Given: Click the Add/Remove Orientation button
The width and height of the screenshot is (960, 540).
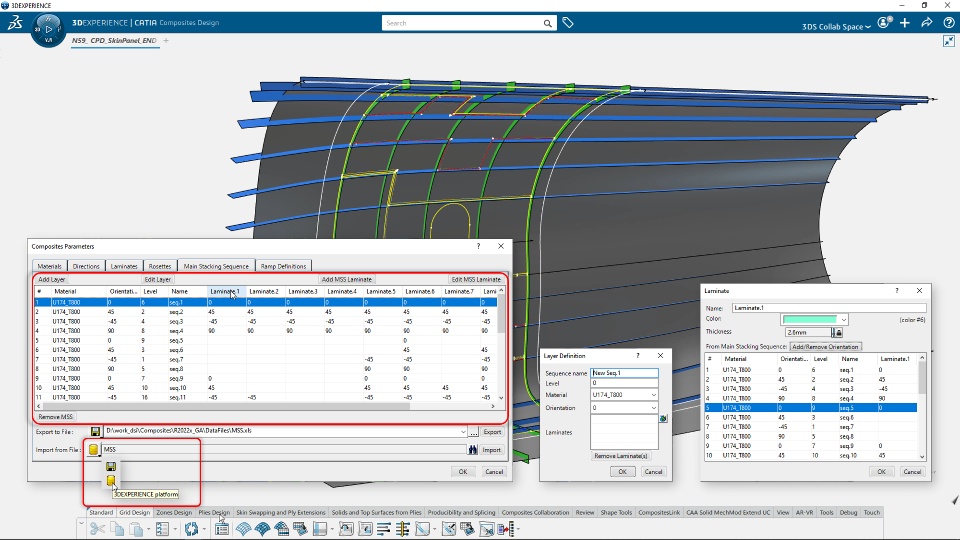Looking at the screenshot, I should pyautogui.click(x=825, y=347).
